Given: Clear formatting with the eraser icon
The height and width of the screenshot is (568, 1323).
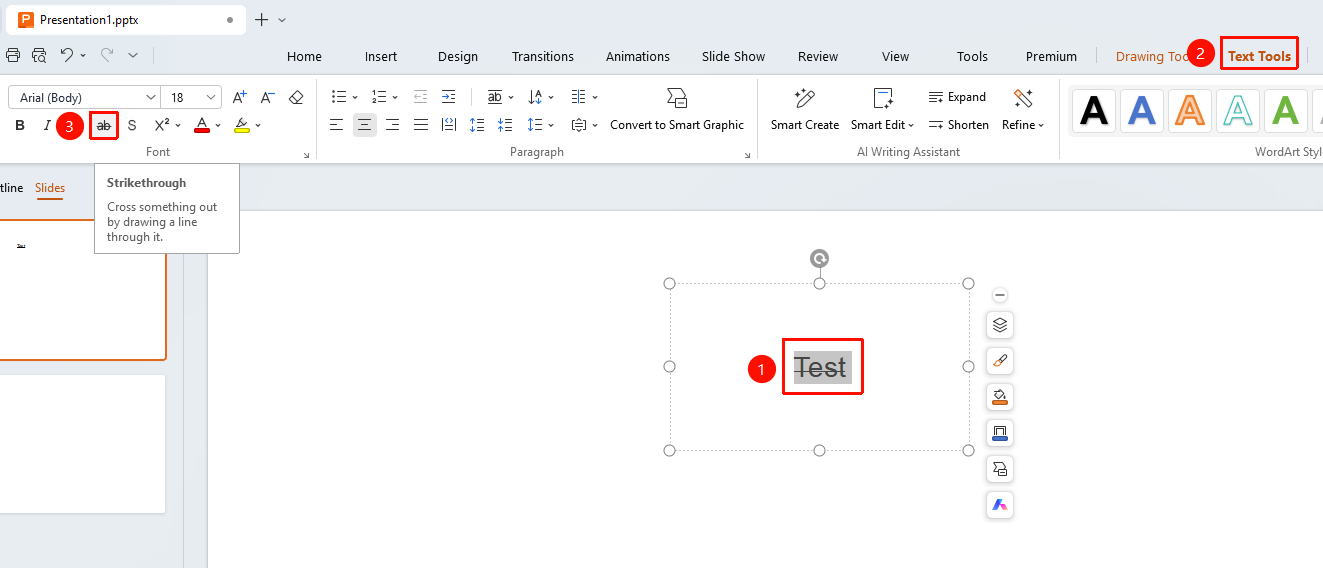Looking at the screenshot, I should 296,97.
